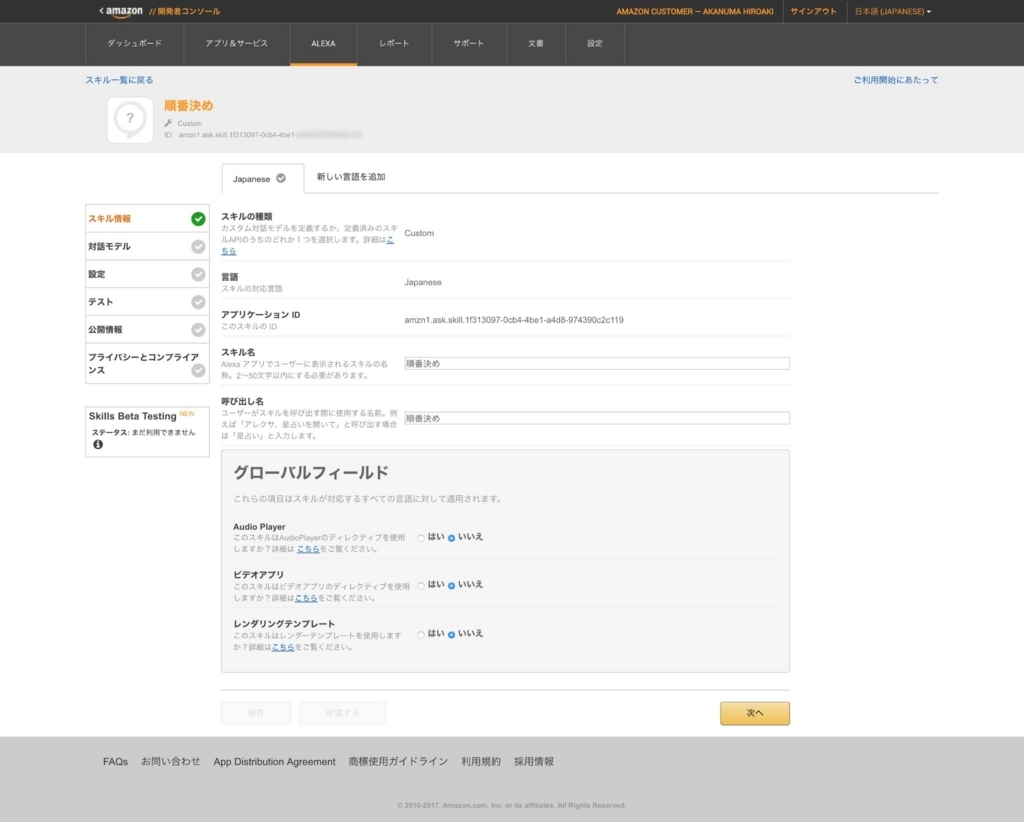Open the サポート nav tab
Screen dimensions: 1024x822
pos(469,44)
